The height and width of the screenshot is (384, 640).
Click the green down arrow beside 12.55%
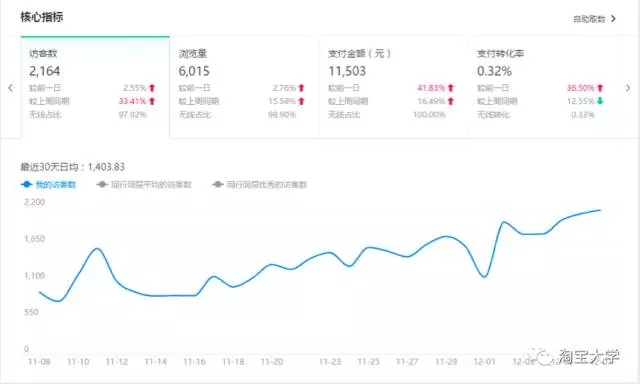point(600,101)
